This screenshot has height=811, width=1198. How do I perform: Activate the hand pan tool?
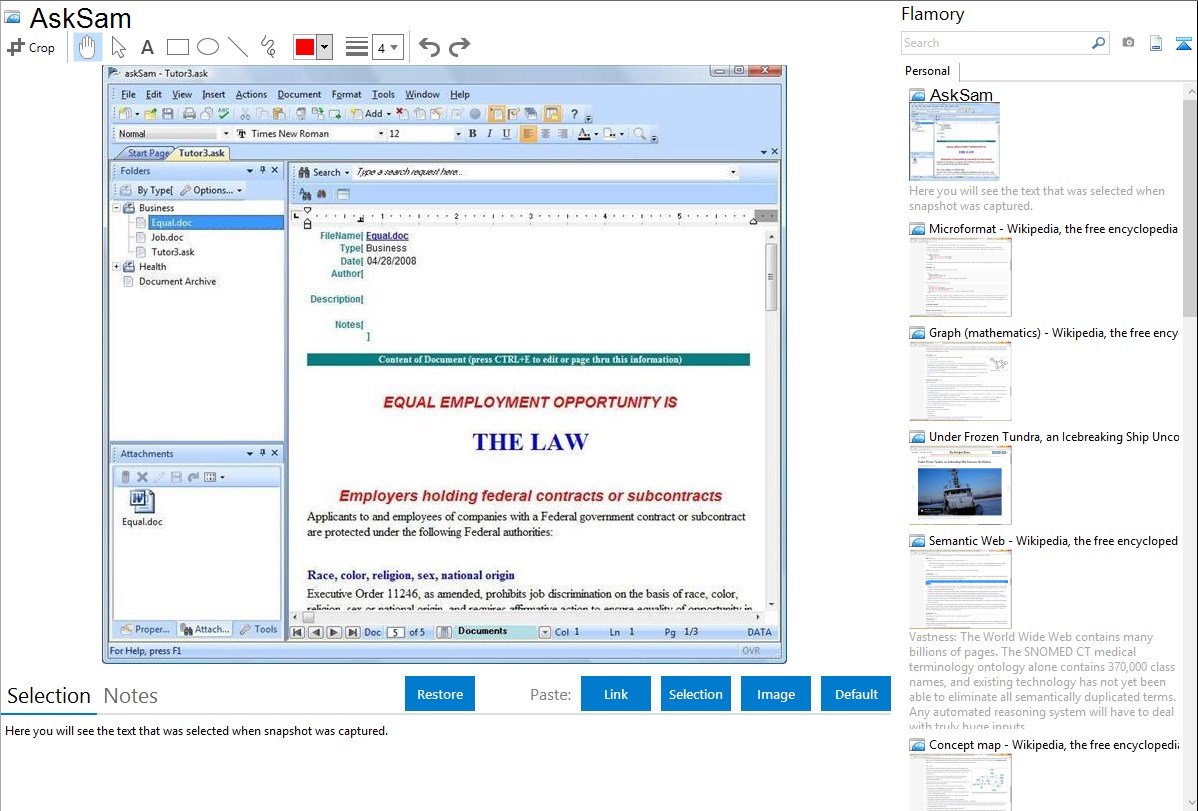coord(87,47)
